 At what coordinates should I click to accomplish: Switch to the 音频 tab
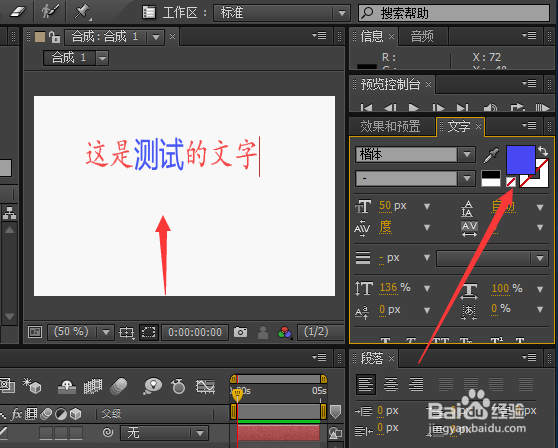click(x=422, y=36)
